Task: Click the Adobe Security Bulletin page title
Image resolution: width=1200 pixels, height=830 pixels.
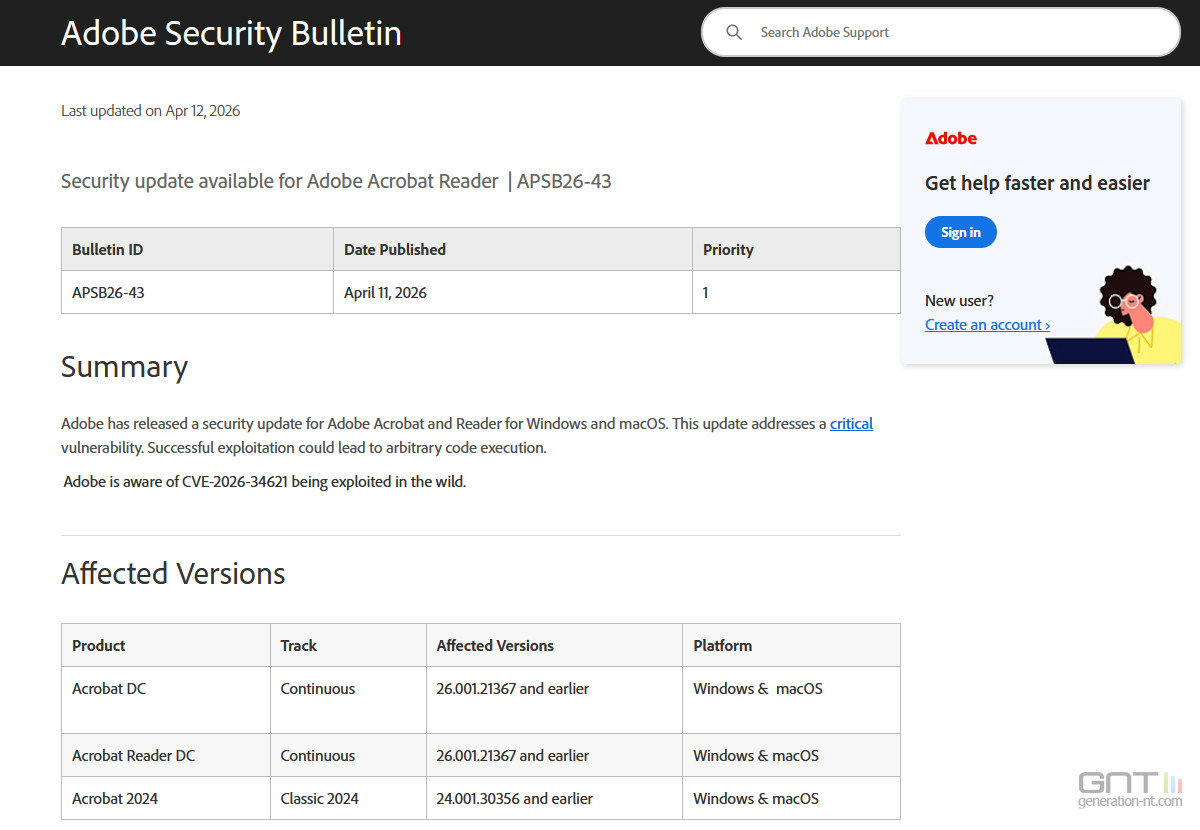Action: click(x=231, y=33)
